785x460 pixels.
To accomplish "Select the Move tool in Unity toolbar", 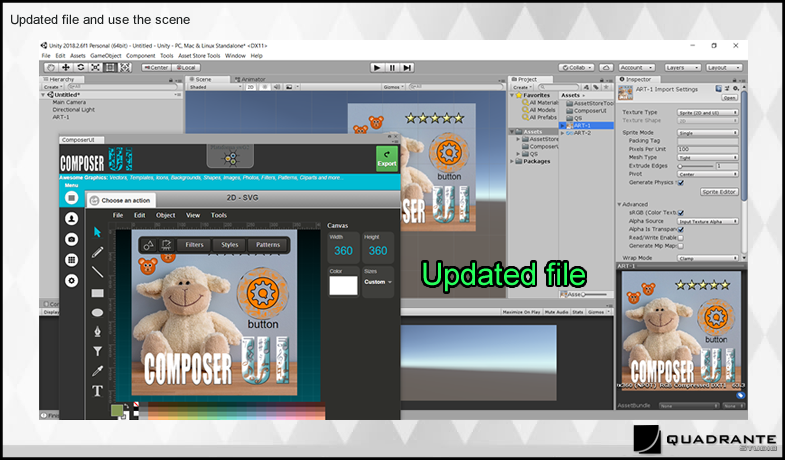I will tap(66, 68).
